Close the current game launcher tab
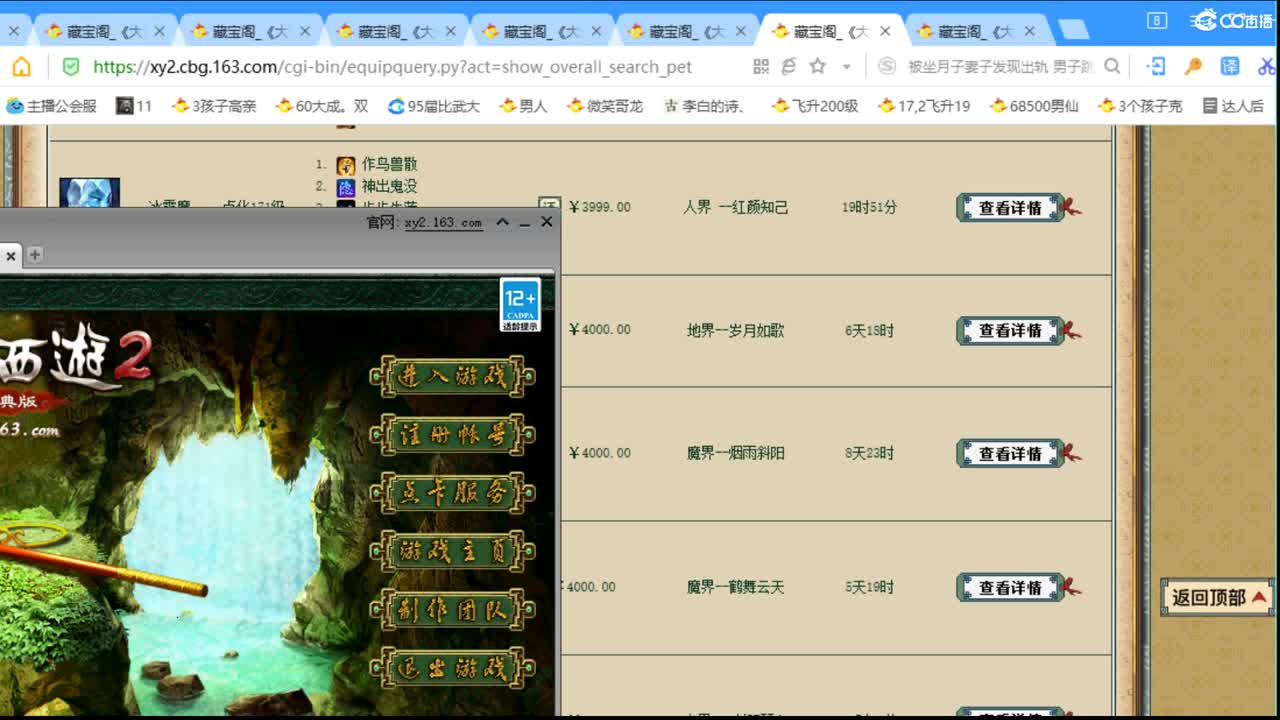The width and height of the screenshot is (1280, 720). 10,256
